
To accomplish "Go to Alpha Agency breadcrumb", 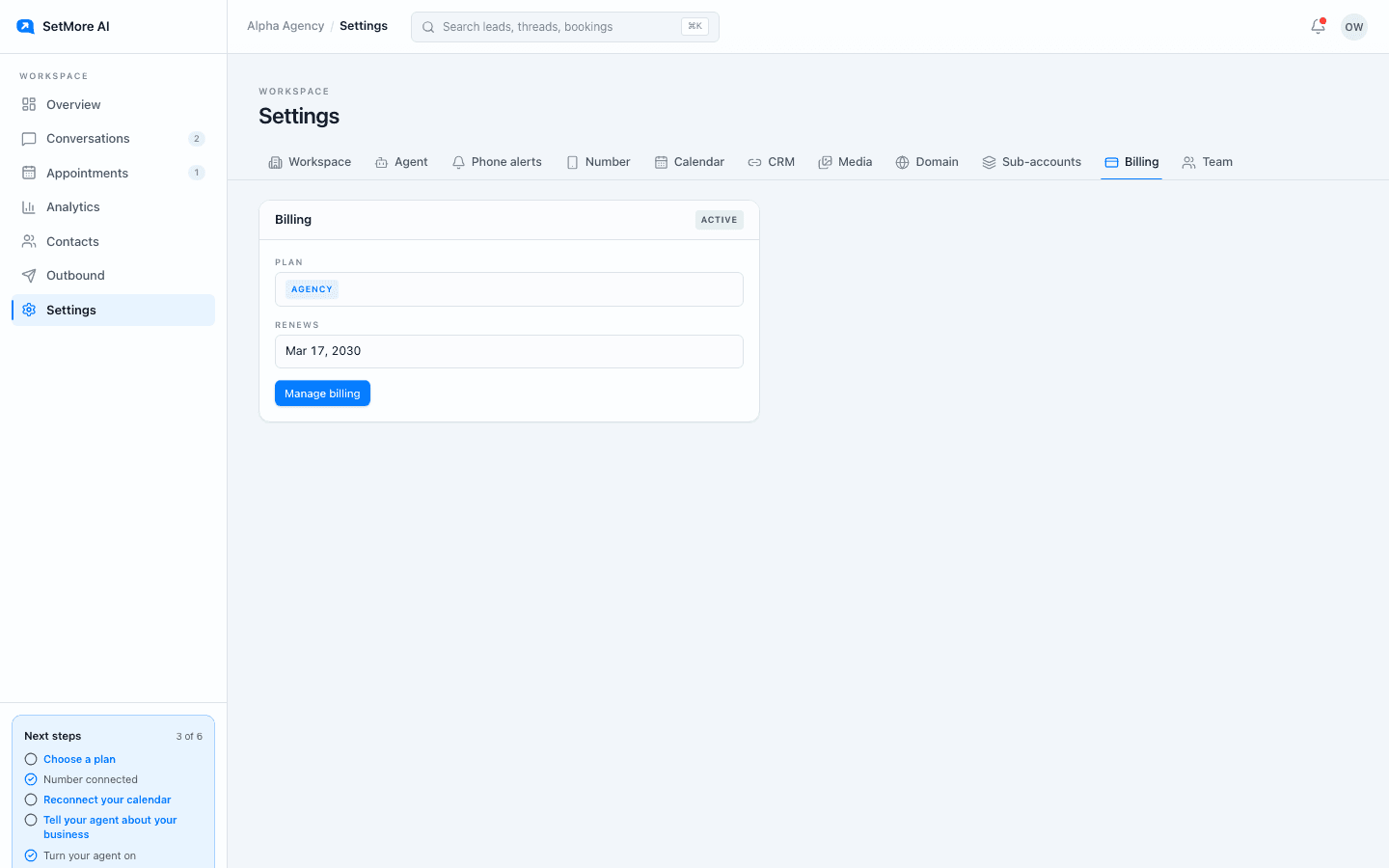I will [x=286, y=26].
